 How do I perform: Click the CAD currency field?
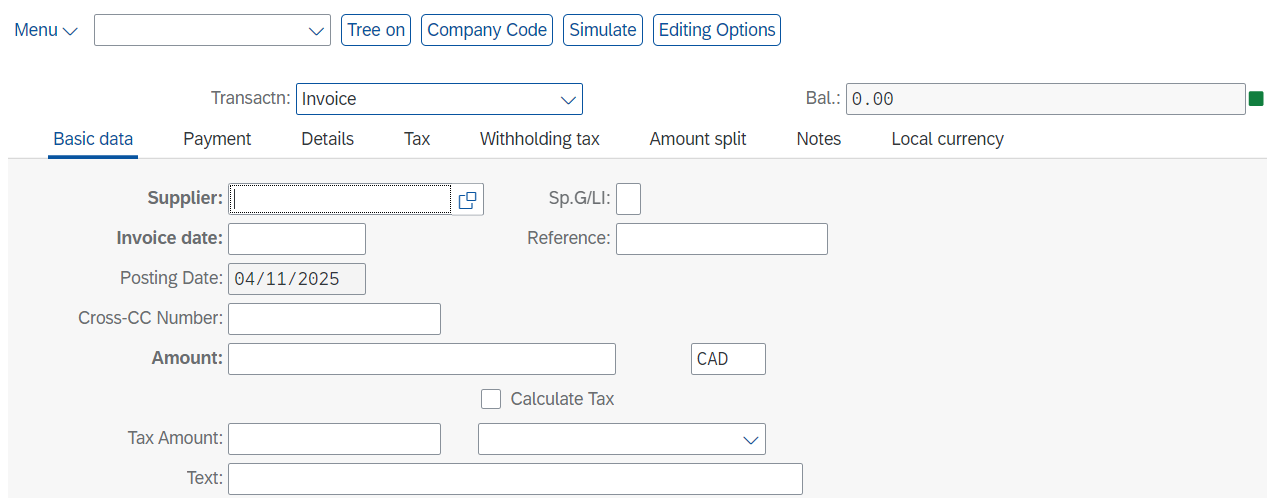[728, 359]
